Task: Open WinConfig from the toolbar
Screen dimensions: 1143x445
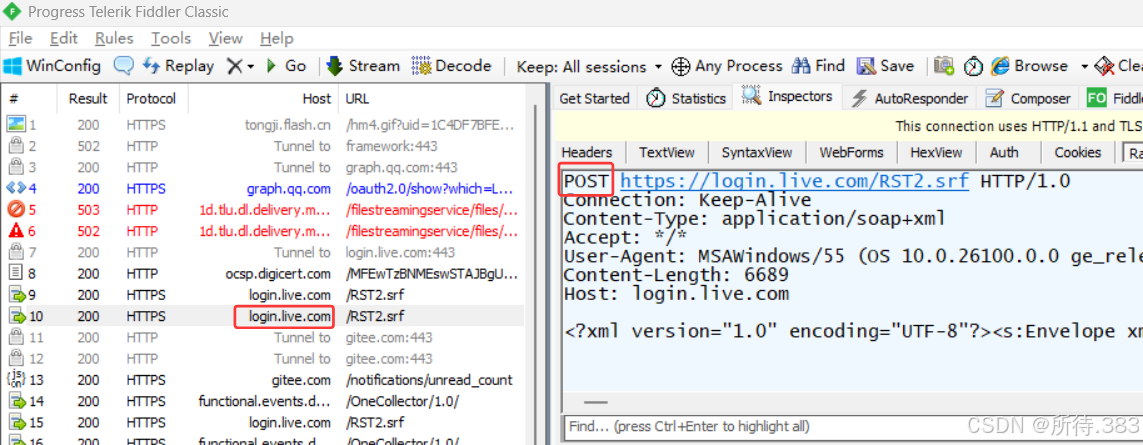Action: pyautogui.click(x=51, y=66)
